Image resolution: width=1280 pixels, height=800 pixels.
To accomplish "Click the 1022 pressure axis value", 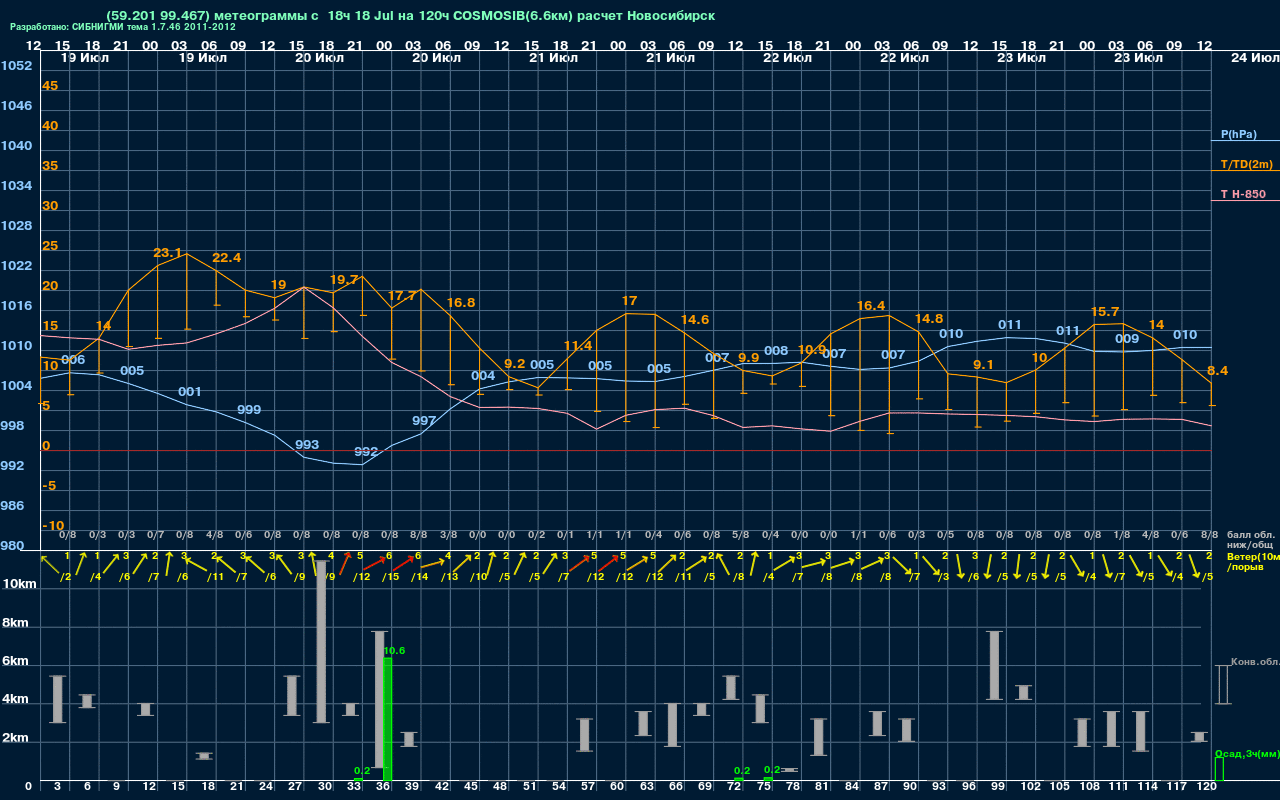I will click(16, 266).
